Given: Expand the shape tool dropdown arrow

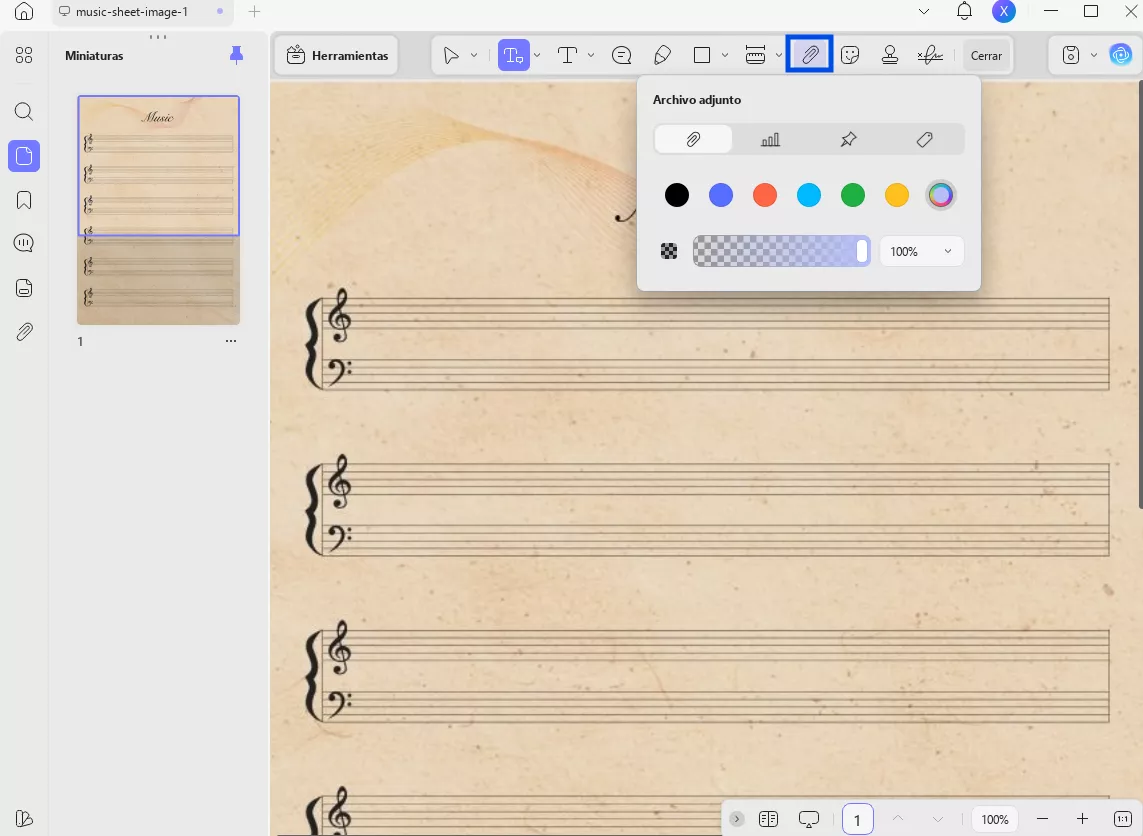Looking at the screenshot, I should (725, 56).
